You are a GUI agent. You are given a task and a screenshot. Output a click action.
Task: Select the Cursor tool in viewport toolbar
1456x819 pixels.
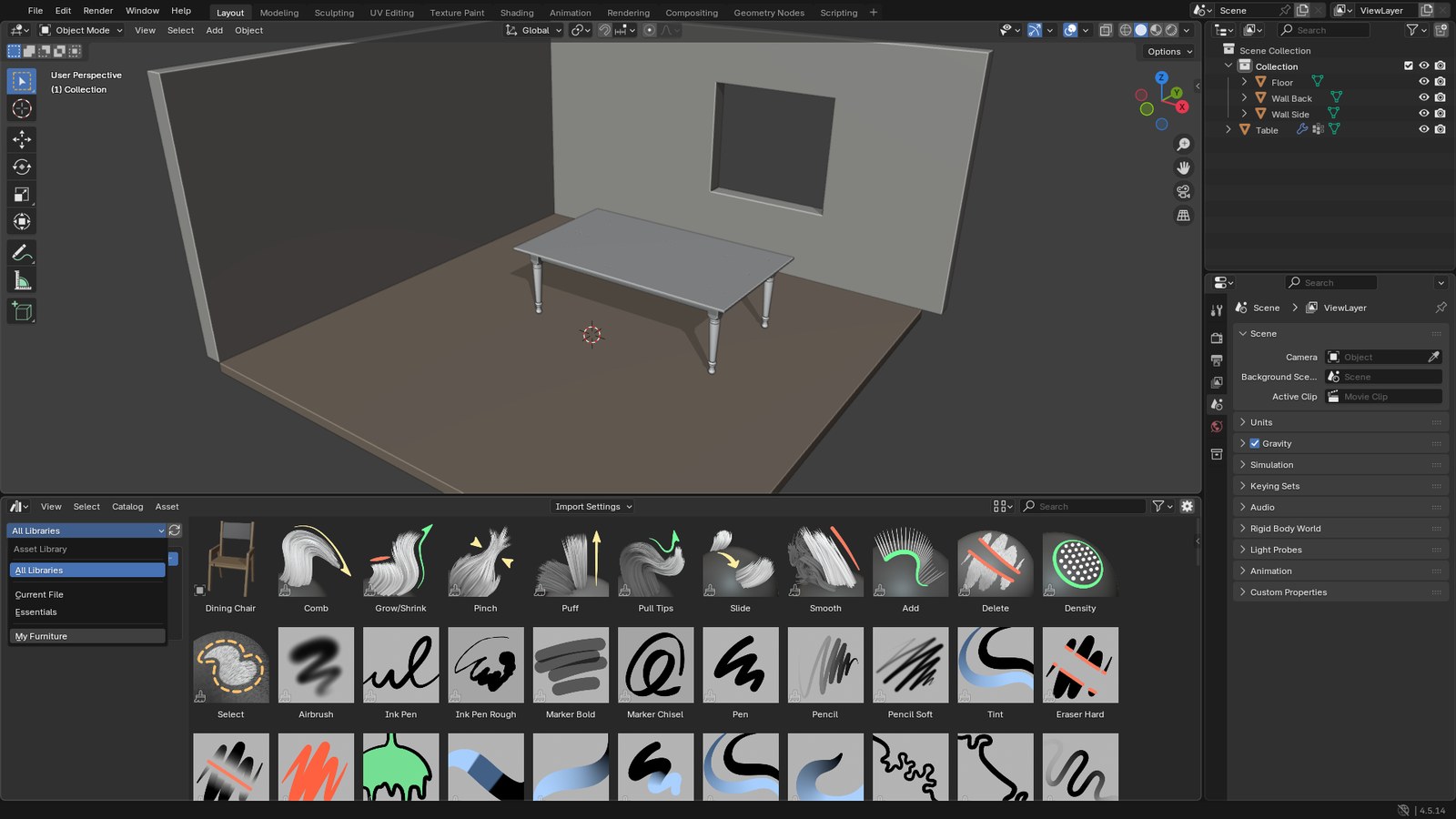(22, 109)
